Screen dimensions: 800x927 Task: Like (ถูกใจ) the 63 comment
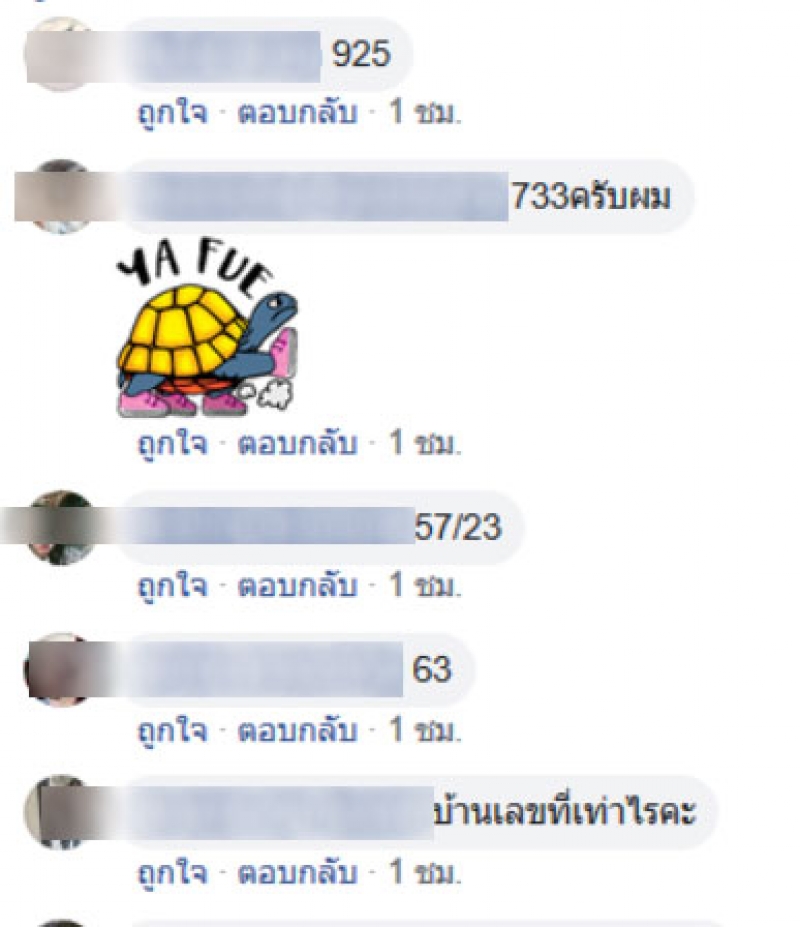(x=173, y=730)
